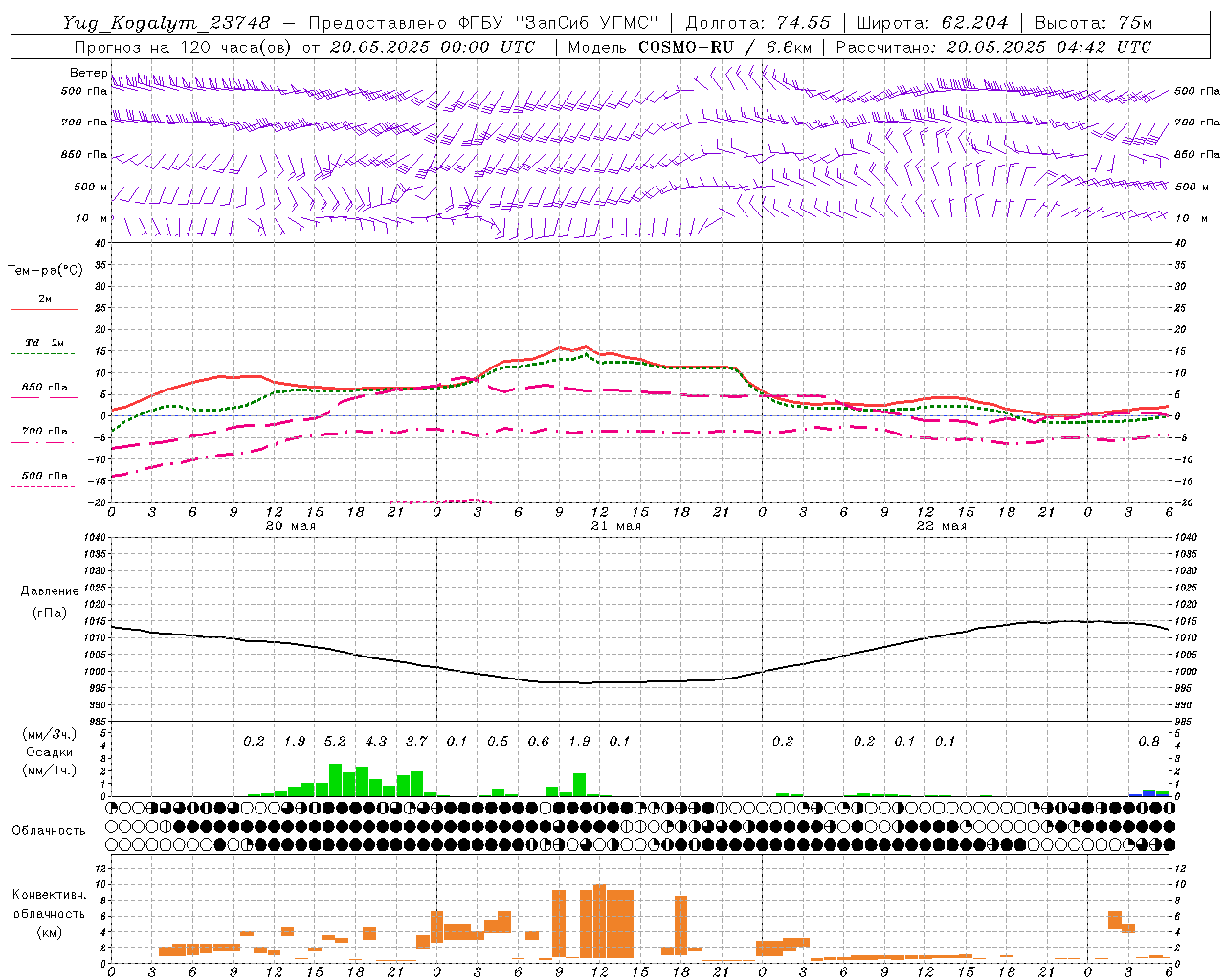Click the 21 мая date label
This screenshot has height=980, width=1225.
pos(615,526)
